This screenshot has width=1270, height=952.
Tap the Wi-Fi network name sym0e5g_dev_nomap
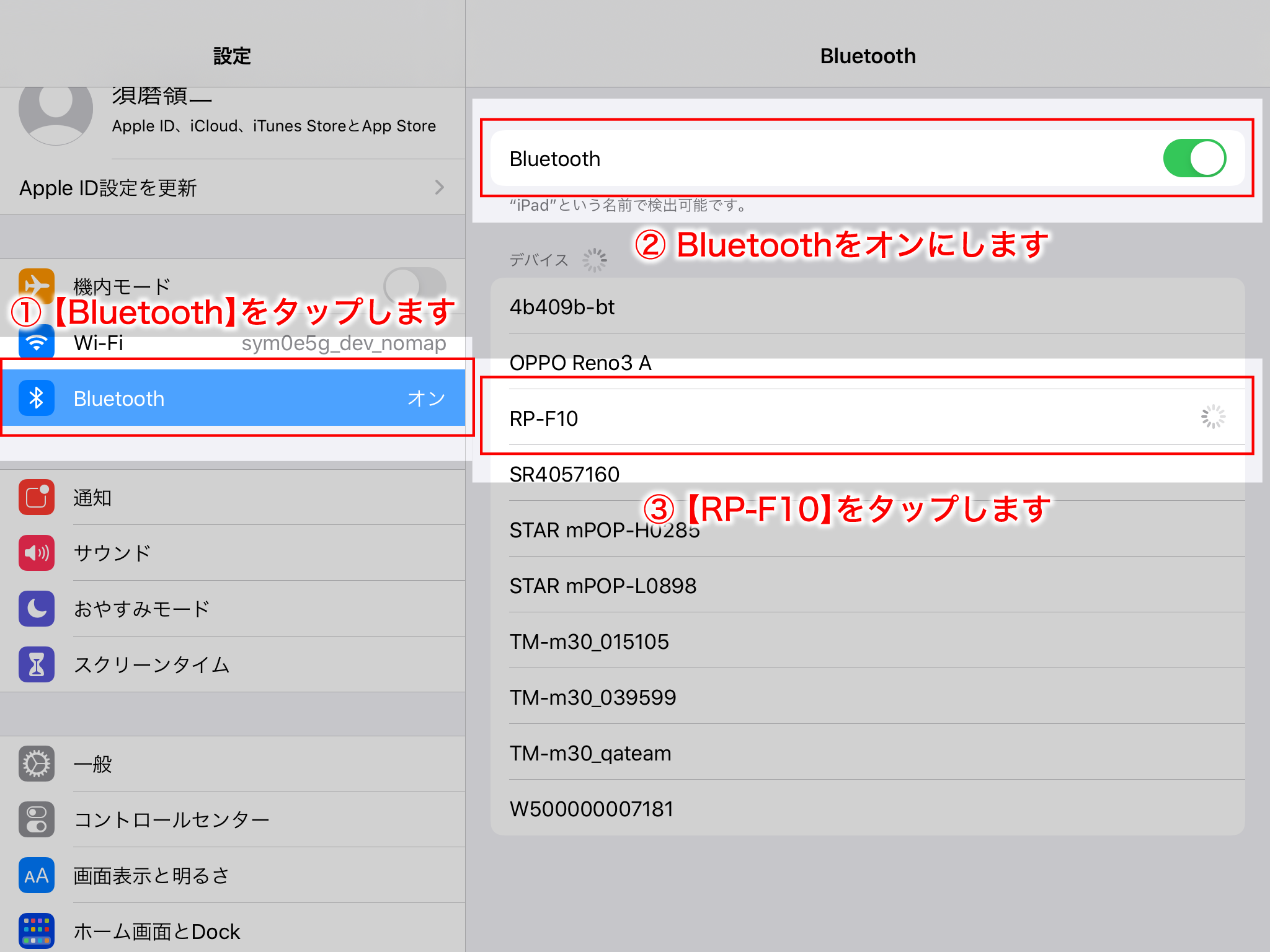[x=344, y=343]
